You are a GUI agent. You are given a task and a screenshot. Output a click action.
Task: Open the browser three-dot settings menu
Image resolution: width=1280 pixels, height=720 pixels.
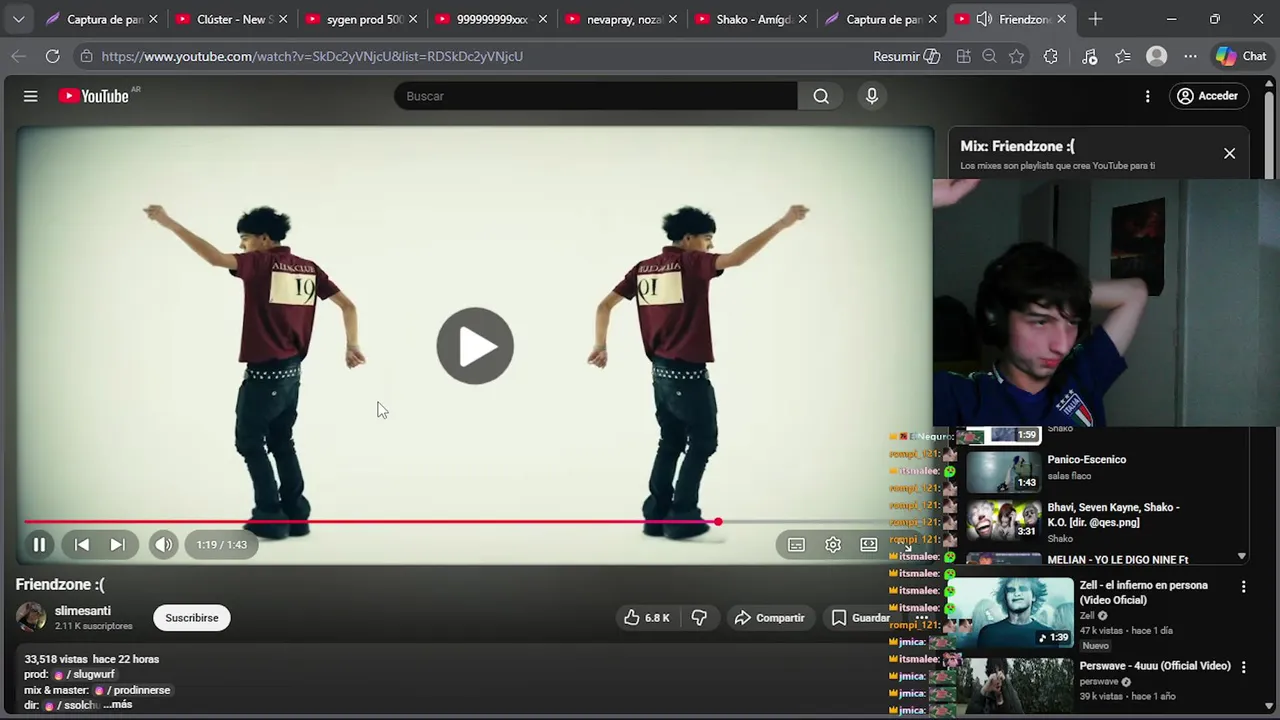(x=1190, y=56)
